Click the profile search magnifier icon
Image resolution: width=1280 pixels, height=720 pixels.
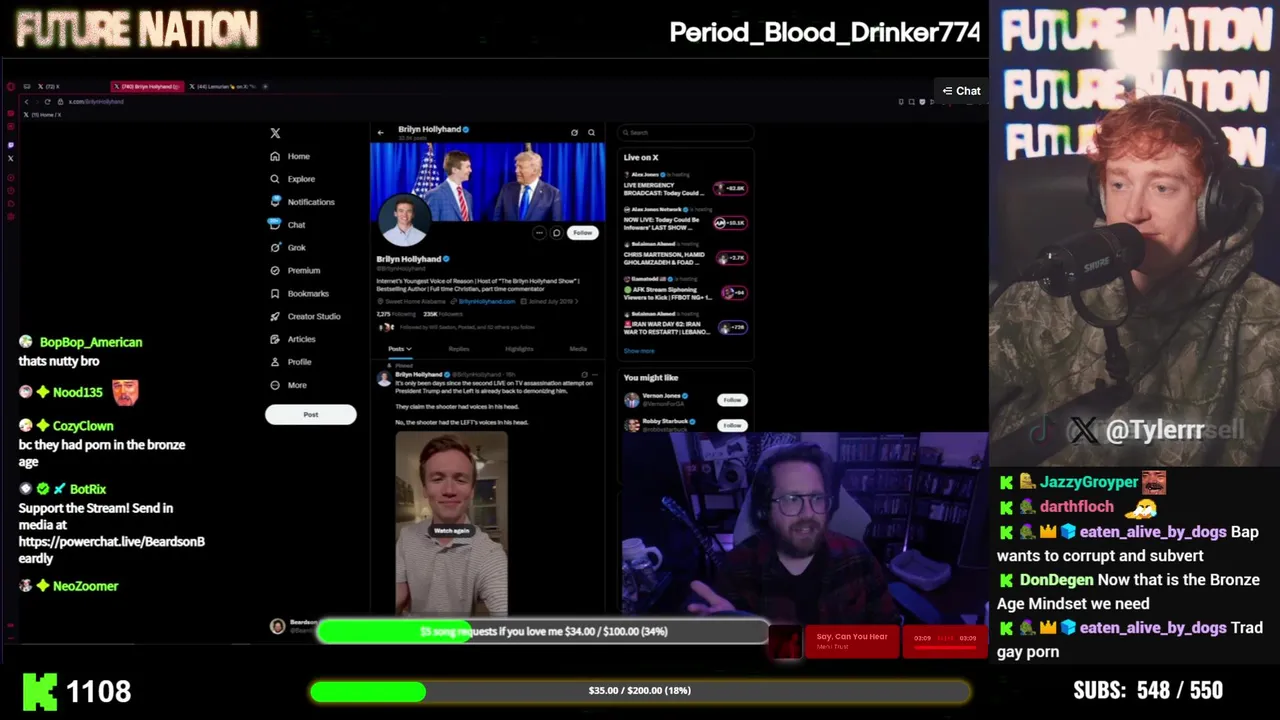coord(591,132)
